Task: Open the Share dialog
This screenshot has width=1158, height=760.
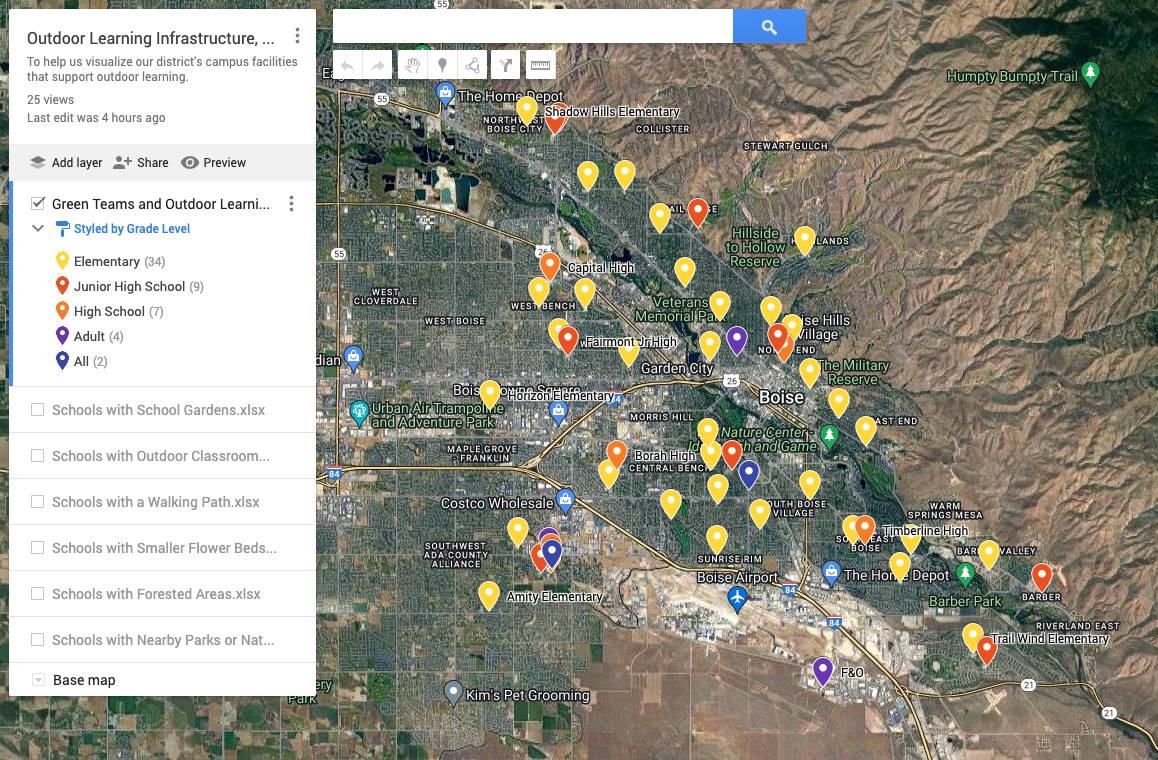Action: tap(141, 163)
